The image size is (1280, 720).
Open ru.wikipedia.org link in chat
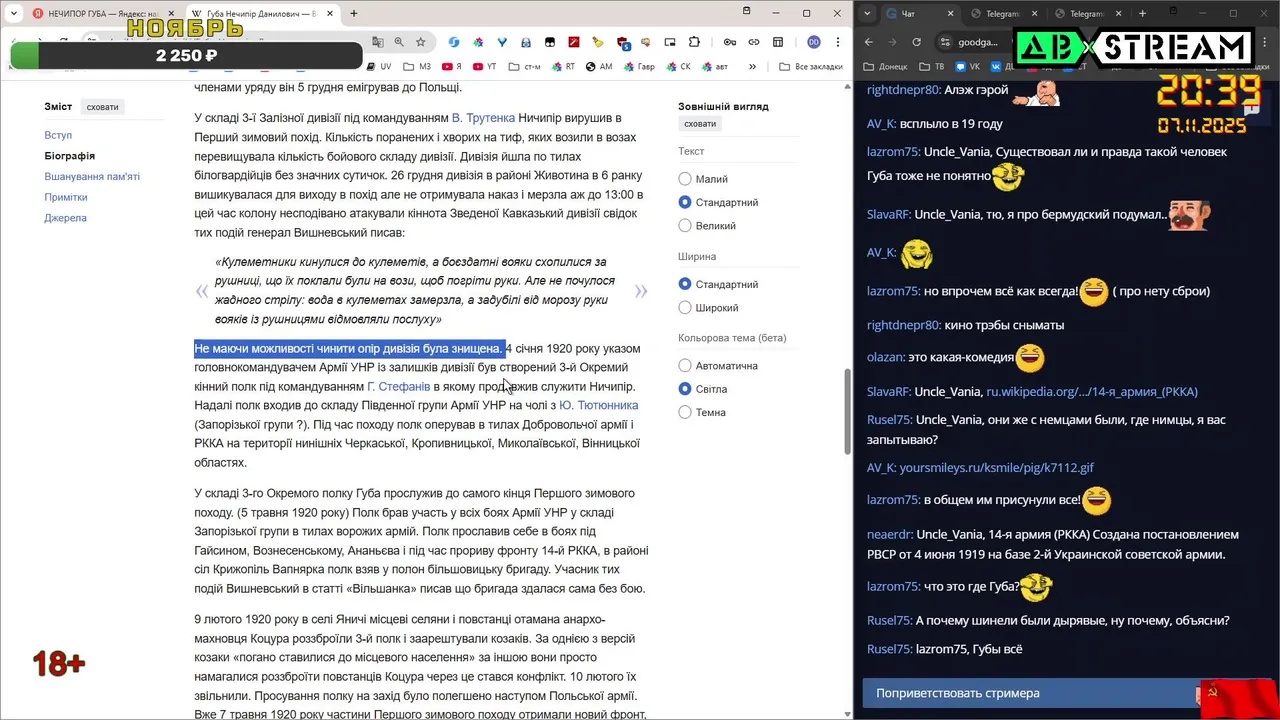pyautogui.click(x=1092, y=391)
